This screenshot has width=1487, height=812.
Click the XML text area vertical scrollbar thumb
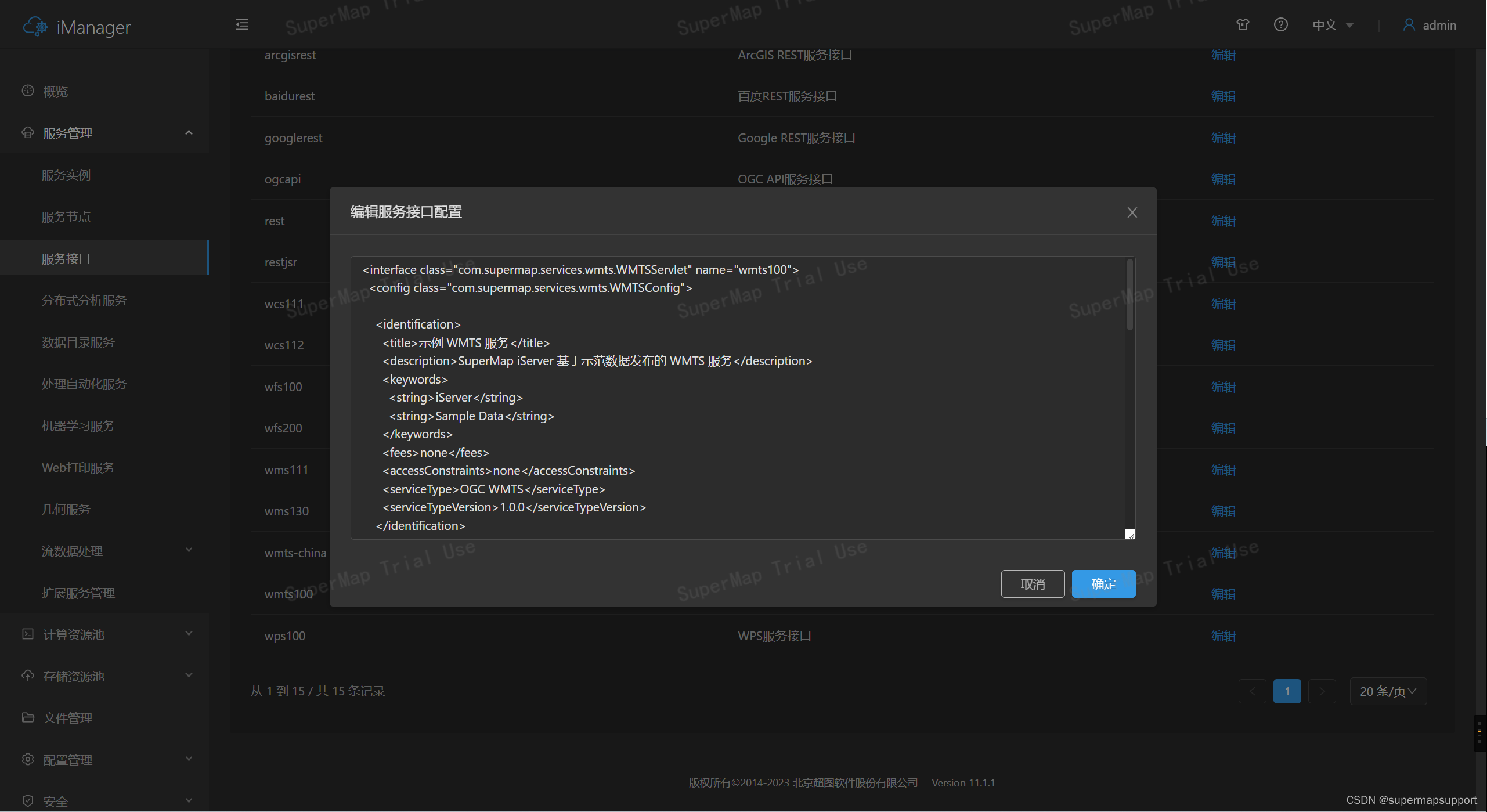[1129, 294]
